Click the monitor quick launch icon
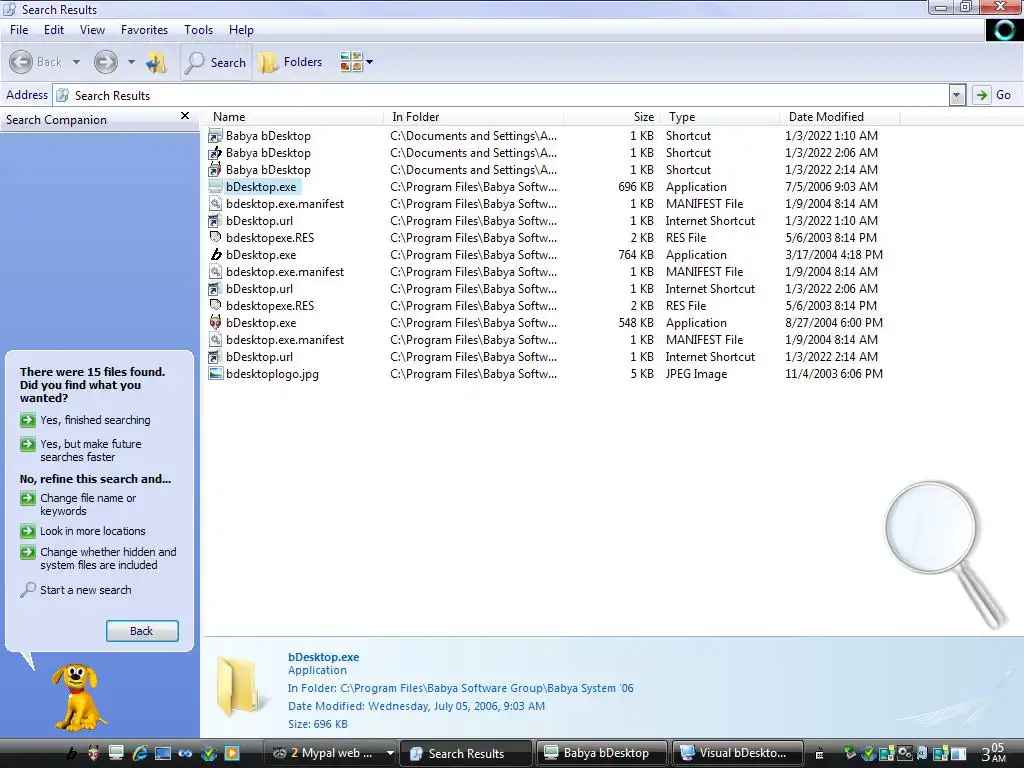 (x=116, y=753)
